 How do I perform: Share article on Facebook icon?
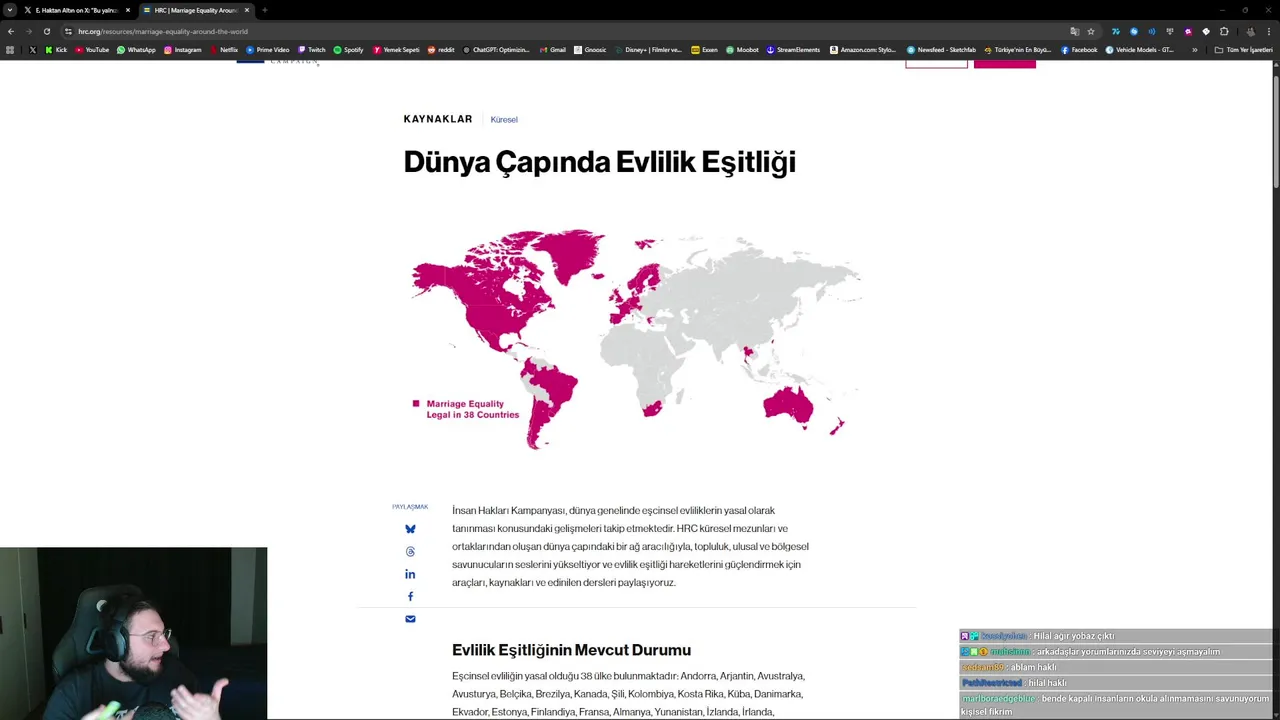point(410,597)
